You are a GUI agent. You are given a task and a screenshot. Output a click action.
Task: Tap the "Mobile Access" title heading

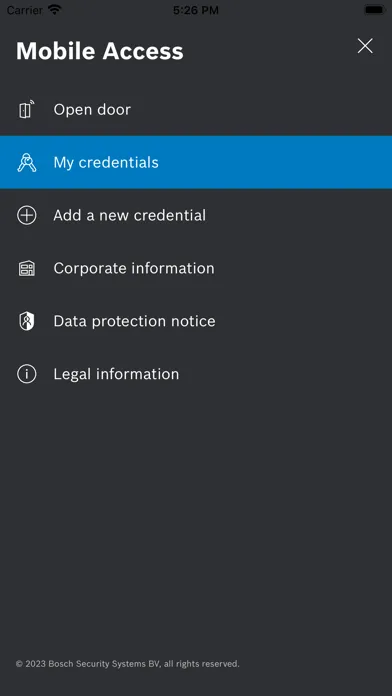[x=99, y=51]
